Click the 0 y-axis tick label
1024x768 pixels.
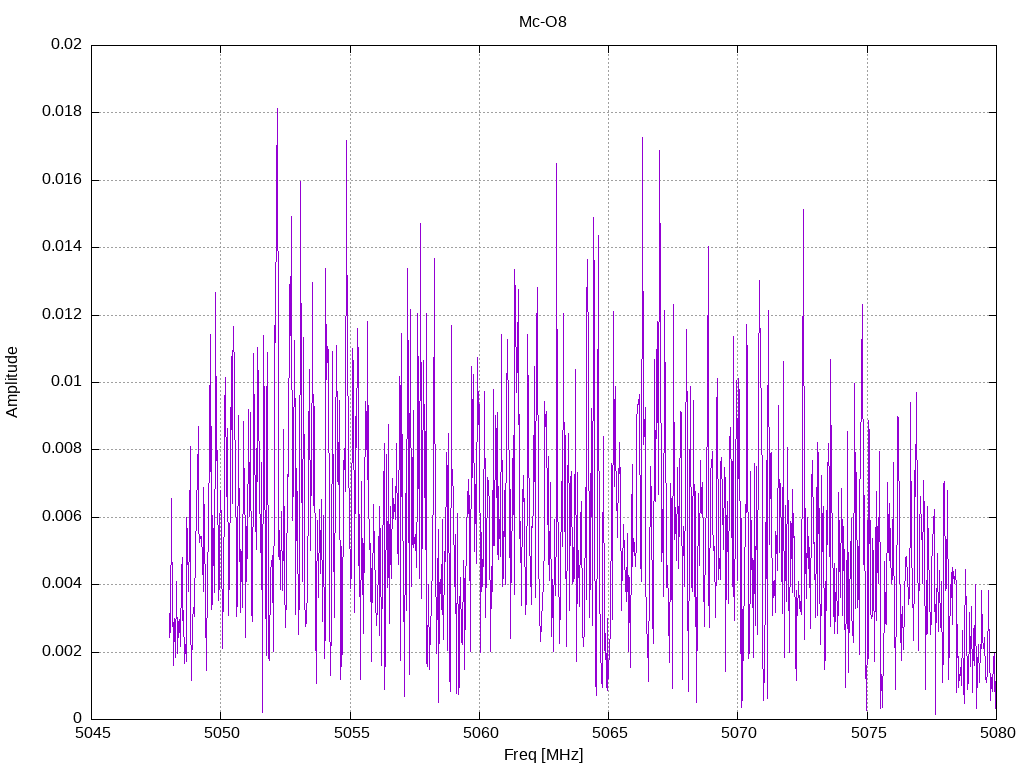(78, 718)
